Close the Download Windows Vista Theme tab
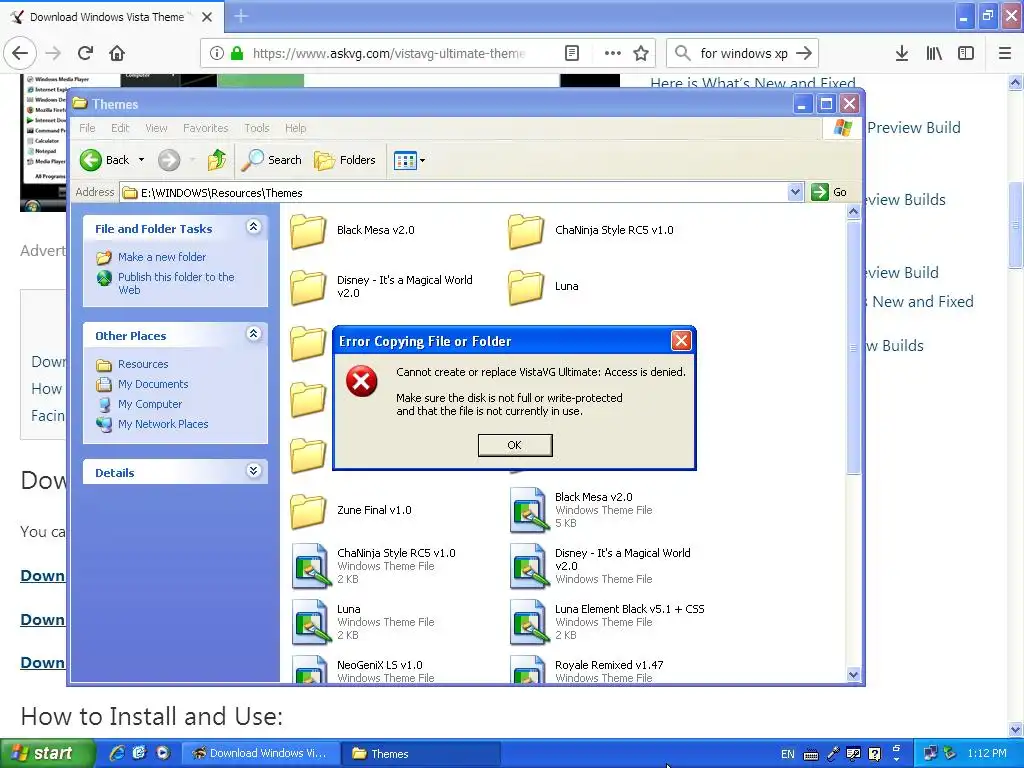This screenshot has width=1024, height=768. pos(207,17)
